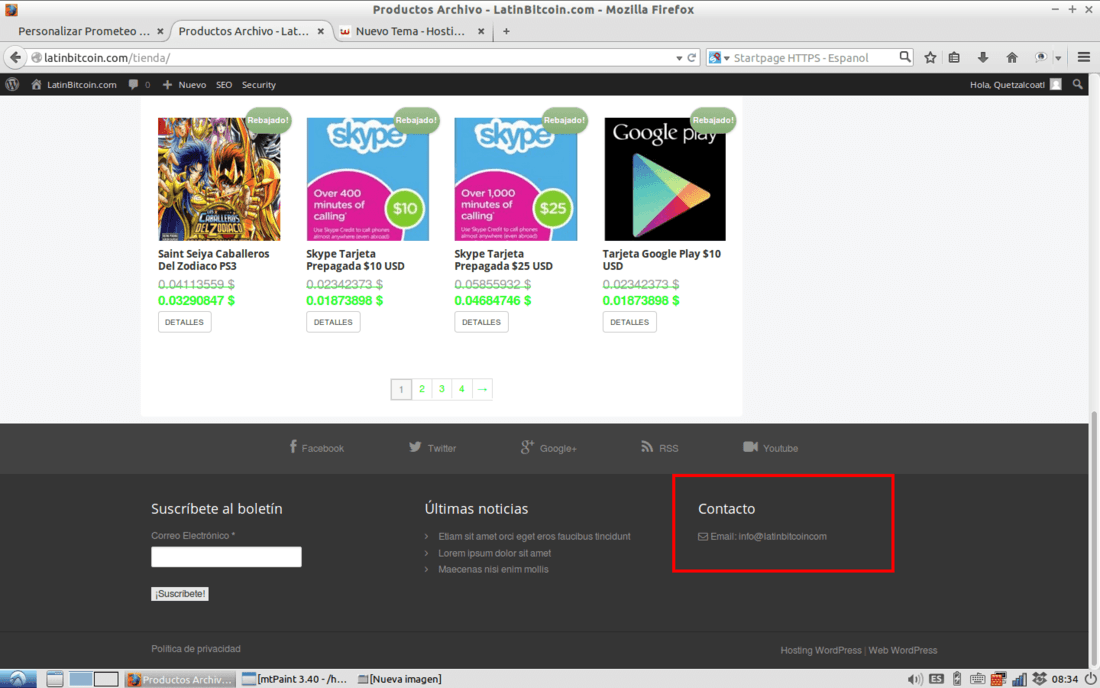Viewport: 1100px width, 688px height.
Task: Open the Hosting WordPress footer link
Action: click(821, 650)
